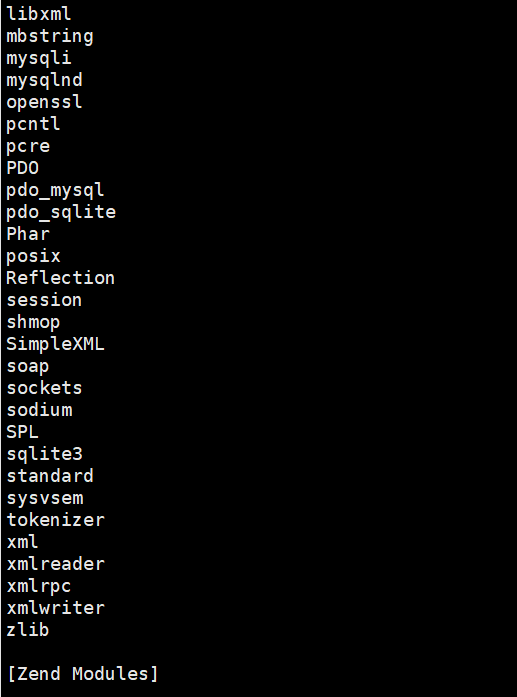Screen dimensions: 517x697
Task: Click on xmlreader text
Action: (56, 564)
